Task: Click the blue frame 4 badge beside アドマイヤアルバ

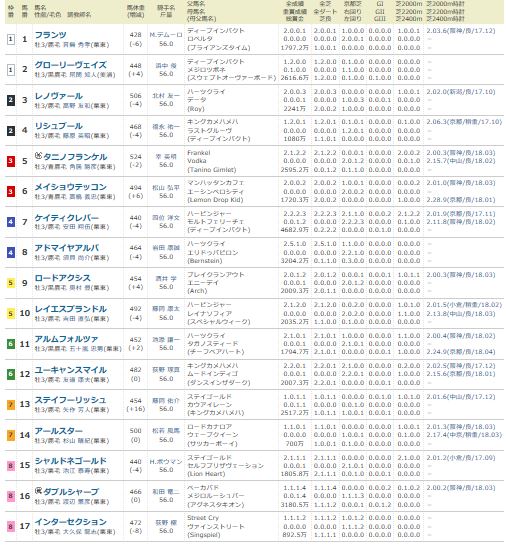Action: 11,252
